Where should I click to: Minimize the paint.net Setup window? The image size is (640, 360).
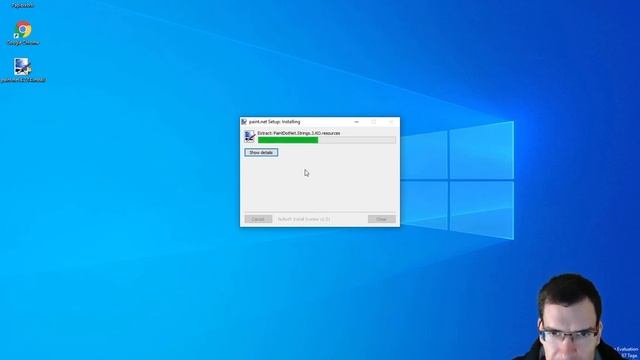tap(356, 122)
